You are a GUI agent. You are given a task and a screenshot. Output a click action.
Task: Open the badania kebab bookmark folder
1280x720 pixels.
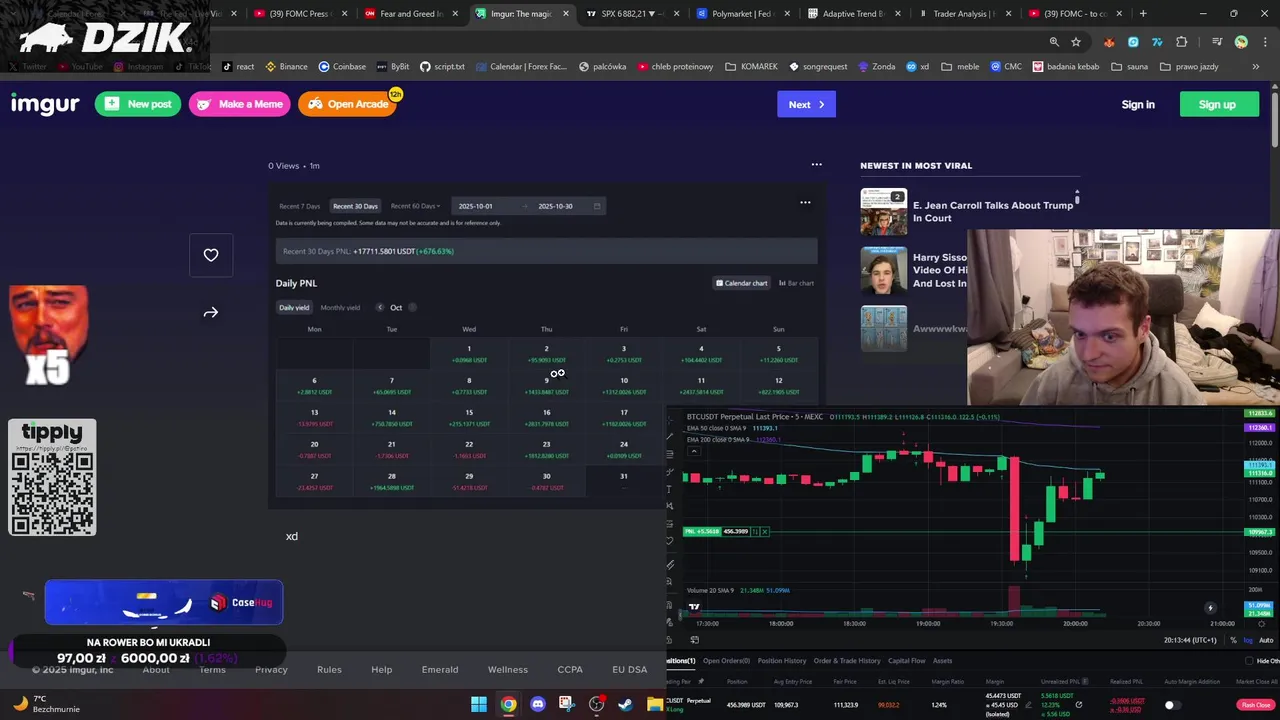pos(1065,66)
